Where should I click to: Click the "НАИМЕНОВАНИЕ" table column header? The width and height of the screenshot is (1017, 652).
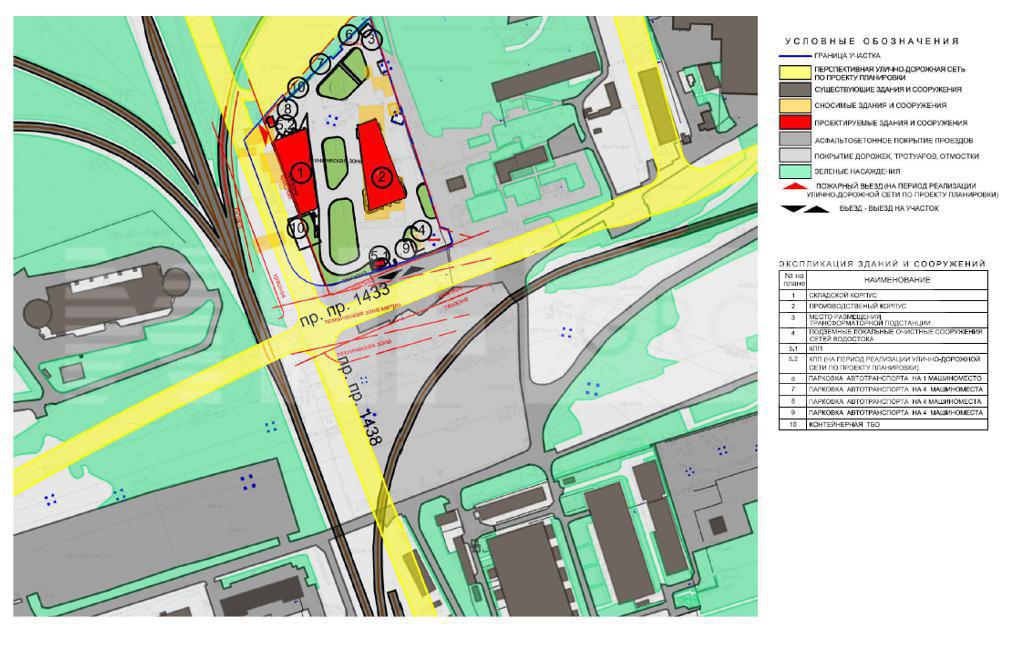click(897, 280)
